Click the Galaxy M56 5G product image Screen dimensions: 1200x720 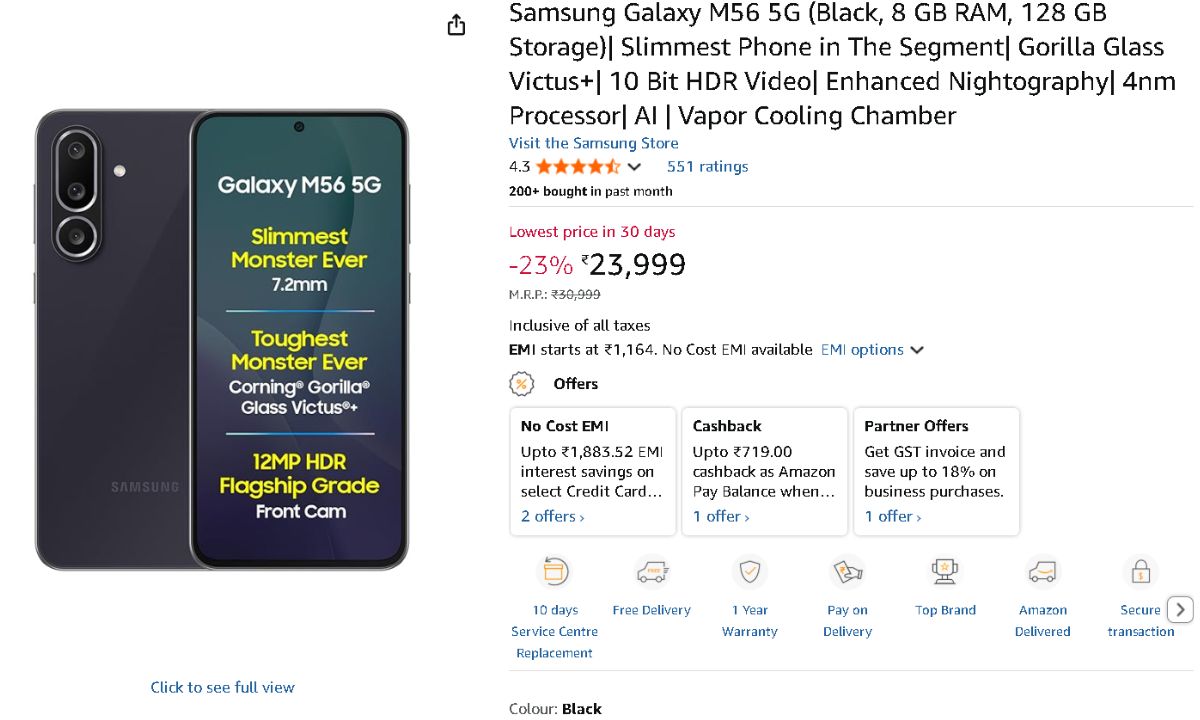(222, 340)
